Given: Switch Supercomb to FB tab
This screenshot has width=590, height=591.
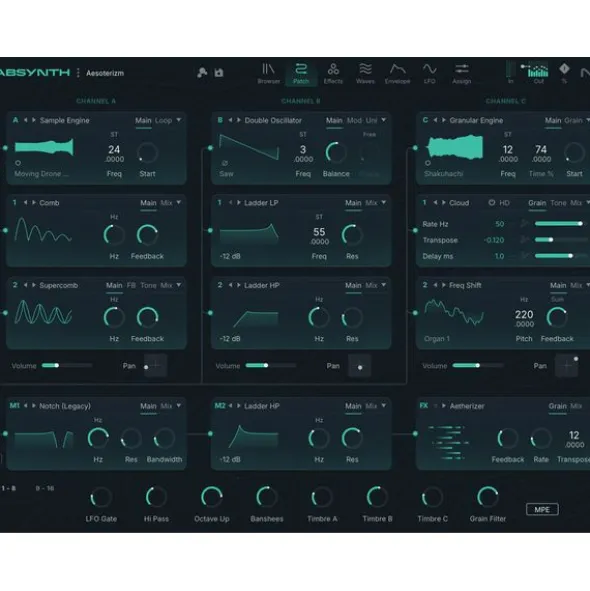Looking at the screenshot, I should point(131,285).
